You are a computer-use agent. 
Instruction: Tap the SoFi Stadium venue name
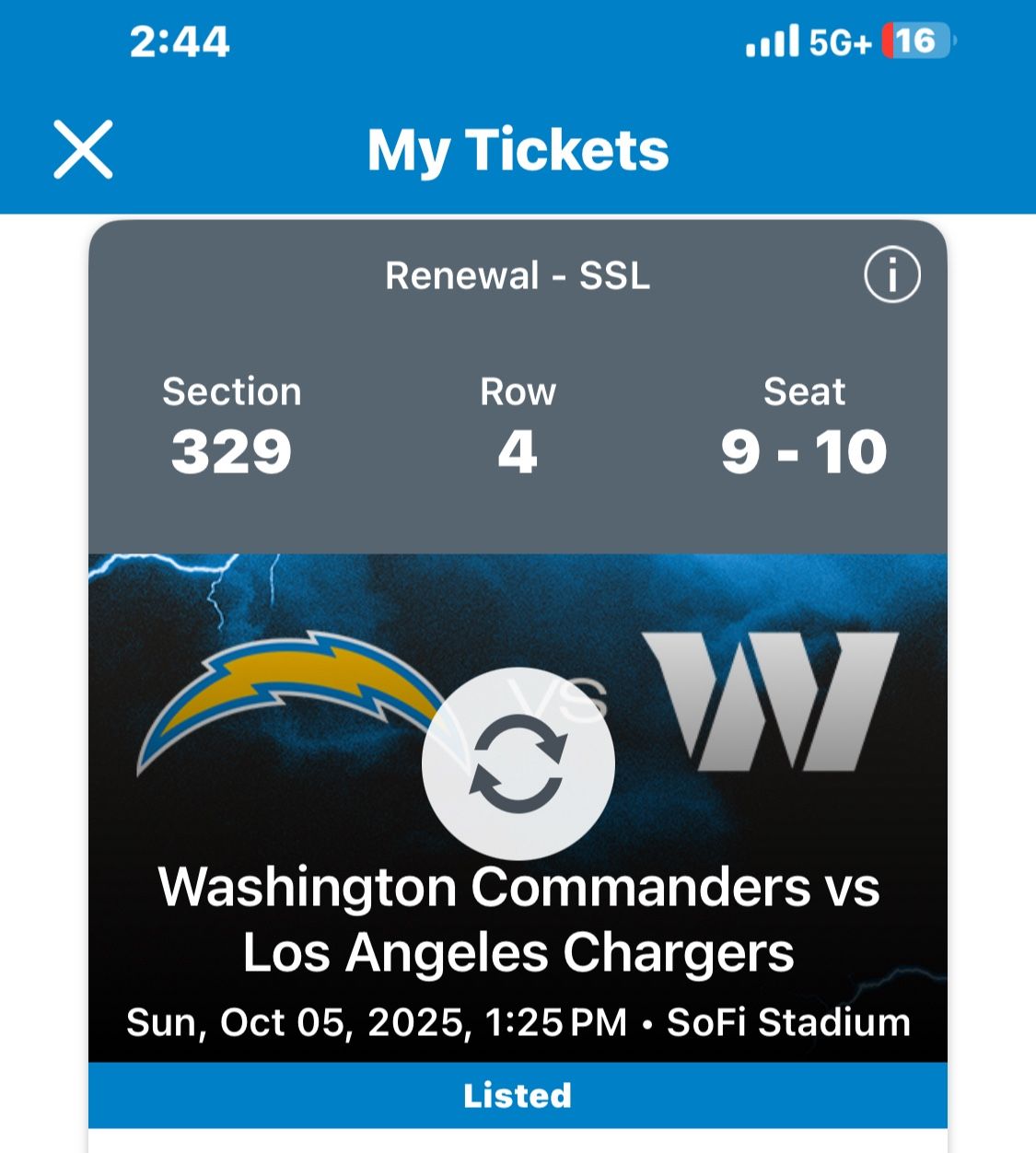click(x=788, y=1022)
